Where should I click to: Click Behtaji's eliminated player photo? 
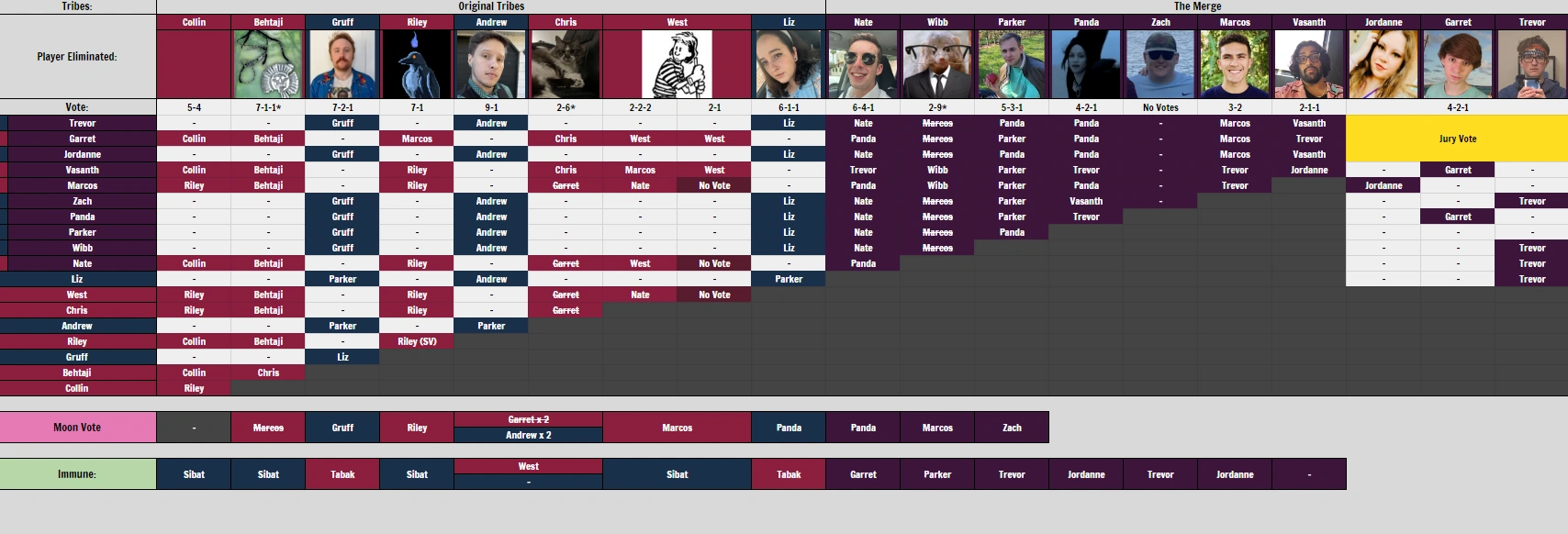pyautogui.click(x=268, y=64)
